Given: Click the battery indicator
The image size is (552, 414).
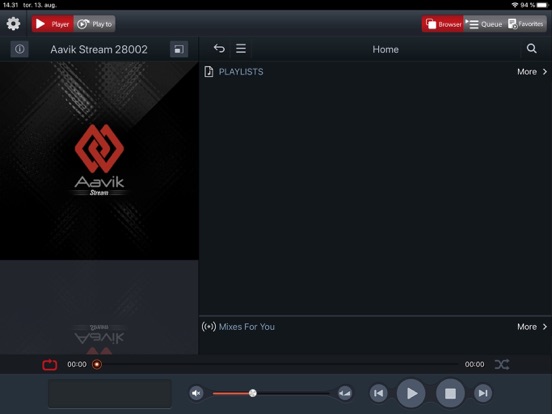Looking at the screenshot, I should [542, 5].
